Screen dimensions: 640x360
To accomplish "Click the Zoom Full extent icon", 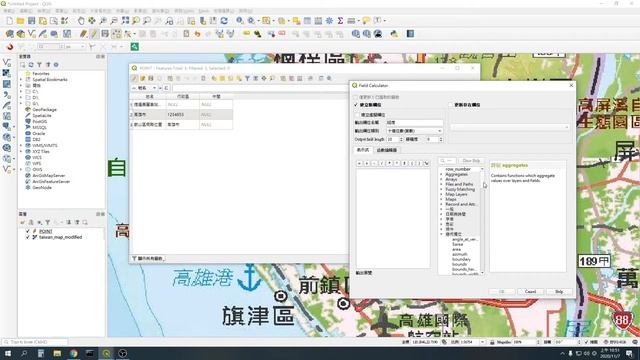I will tap(125, 21).
